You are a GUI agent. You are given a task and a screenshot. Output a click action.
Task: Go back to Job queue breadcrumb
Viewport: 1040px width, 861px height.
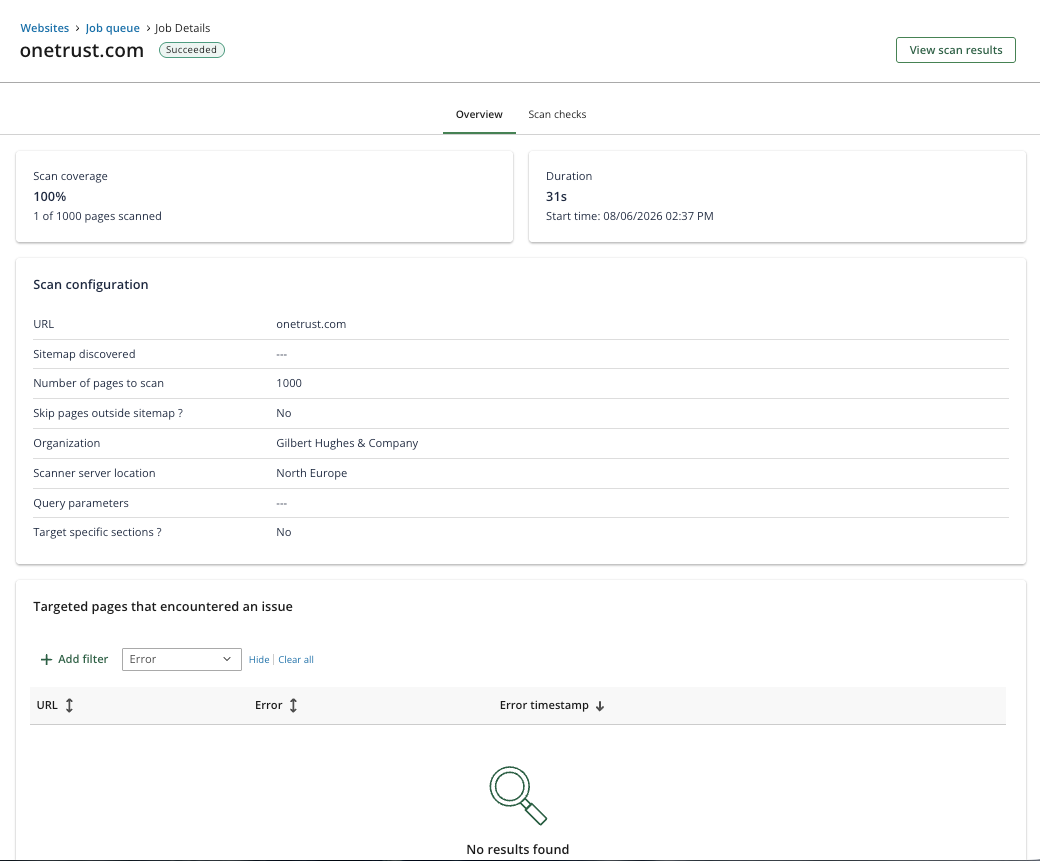pyautogui.click(x=112, y=28)
